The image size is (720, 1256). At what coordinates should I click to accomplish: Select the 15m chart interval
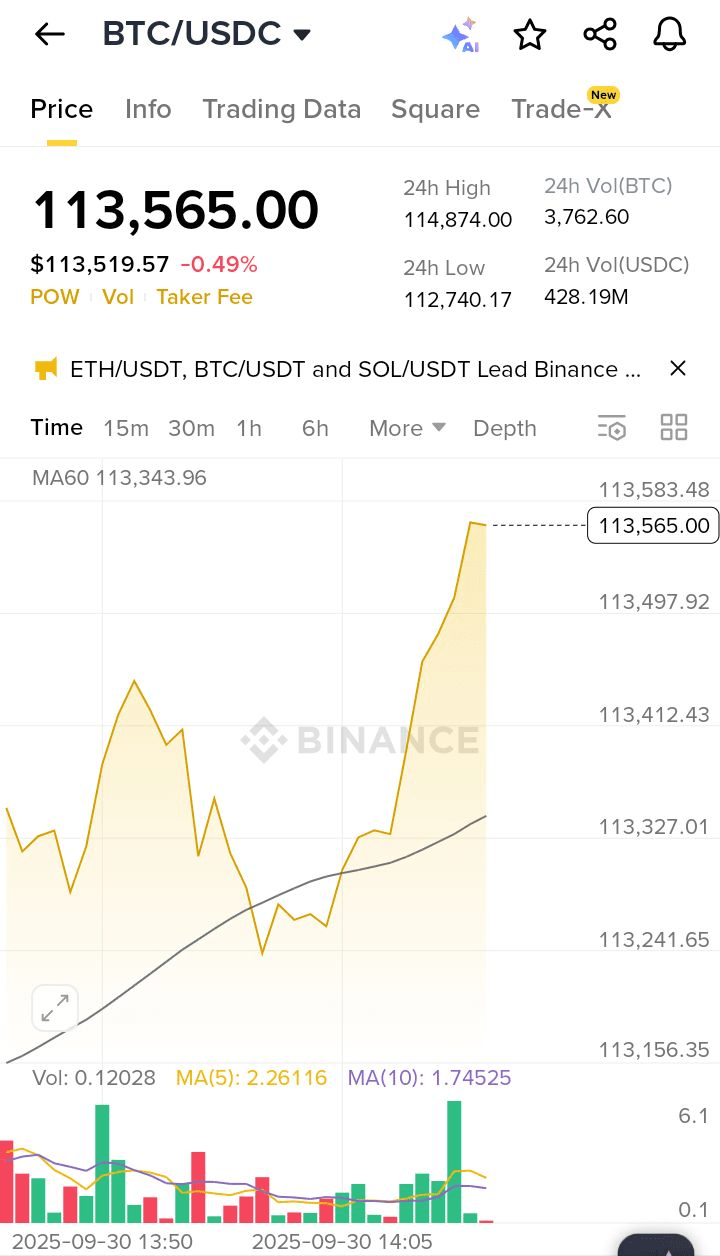(x=126, y=428)
